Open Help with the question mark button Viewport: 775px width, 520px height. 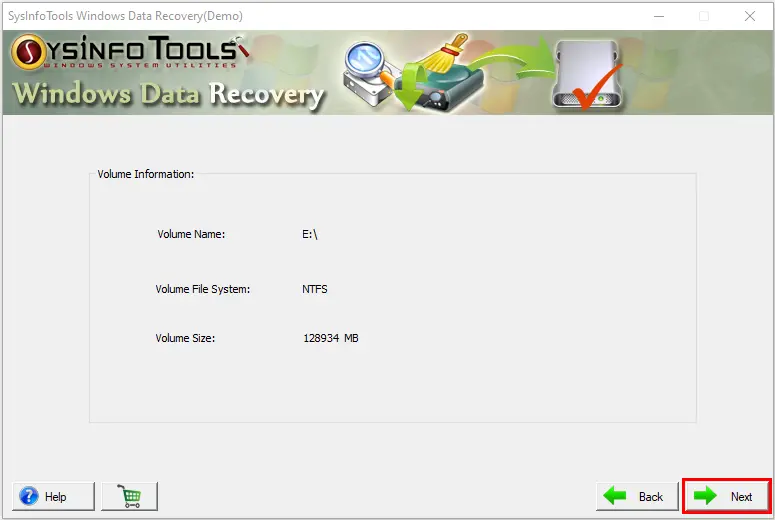point(53,496)
